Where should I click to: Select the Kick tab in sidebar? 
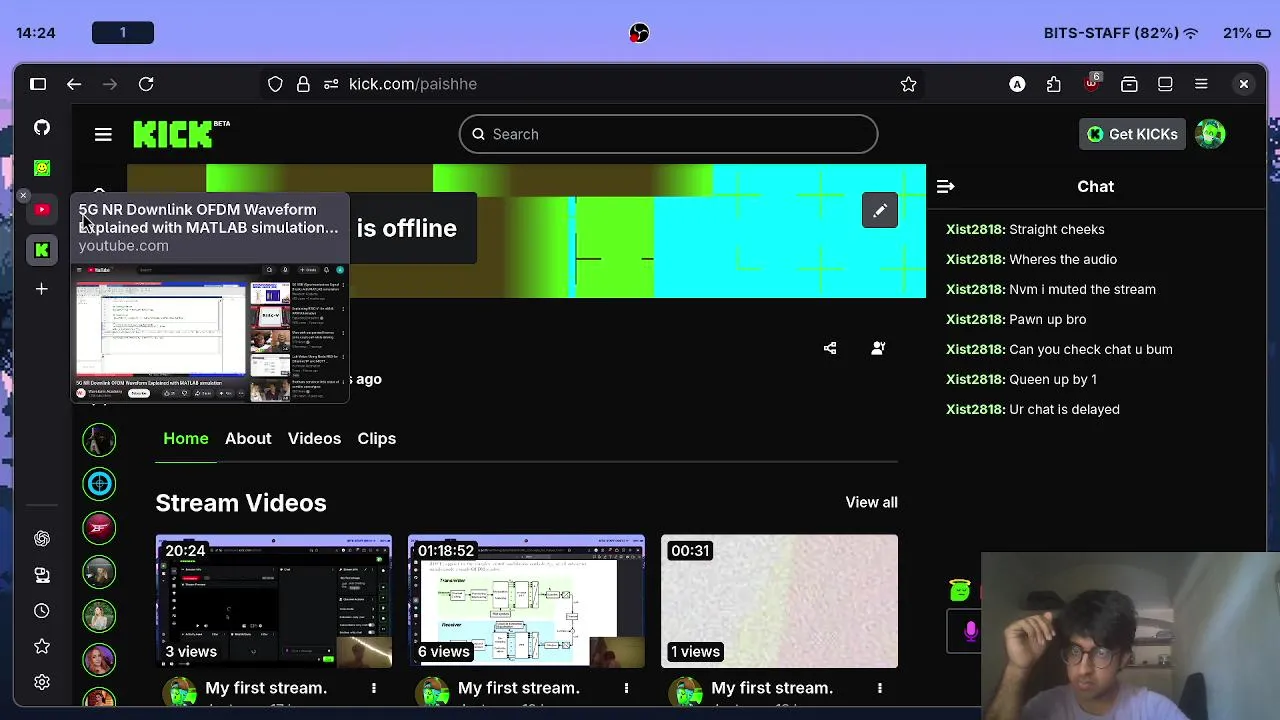pyautogui.click(x=42, y=250)
